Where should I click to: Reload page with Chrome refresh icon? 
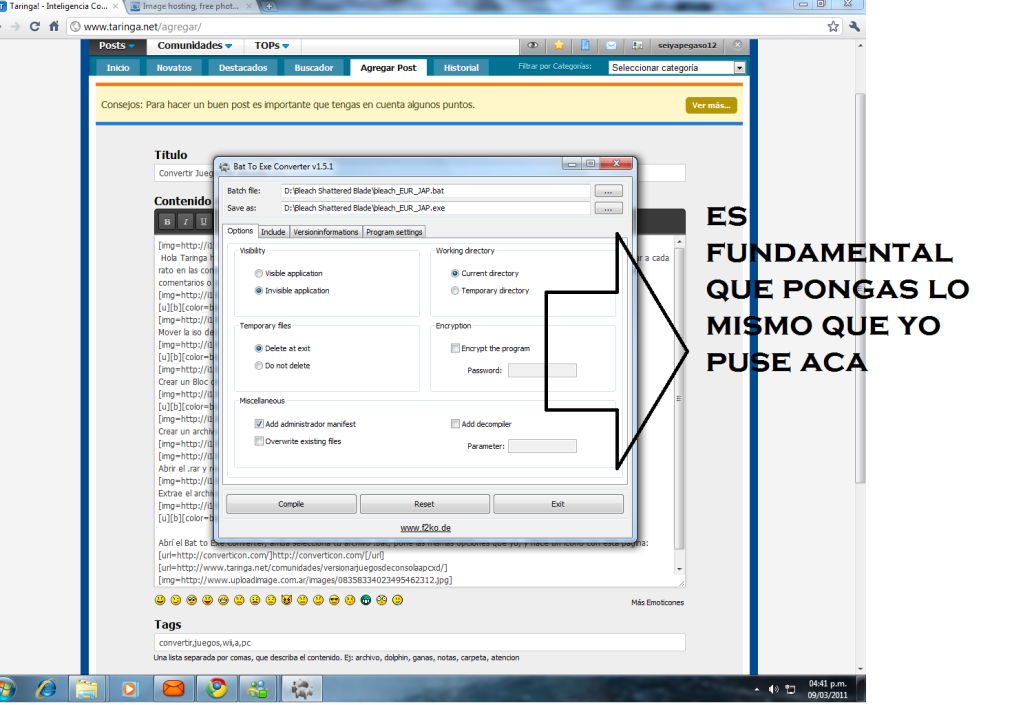point(35,27)
